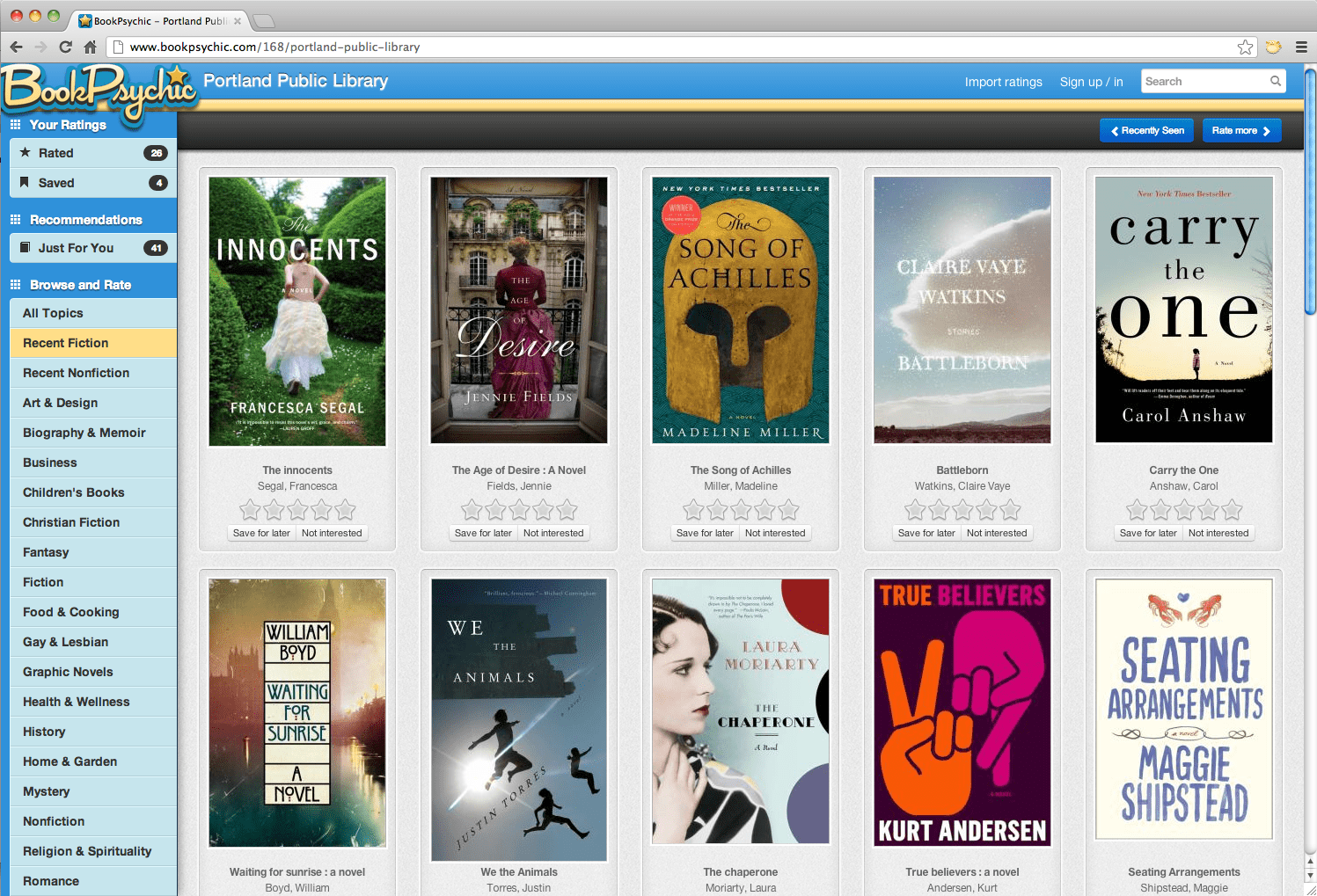This screenshot has width=1317, height=896.
Task: Save The innocents for later
Action: pos(261,533)
